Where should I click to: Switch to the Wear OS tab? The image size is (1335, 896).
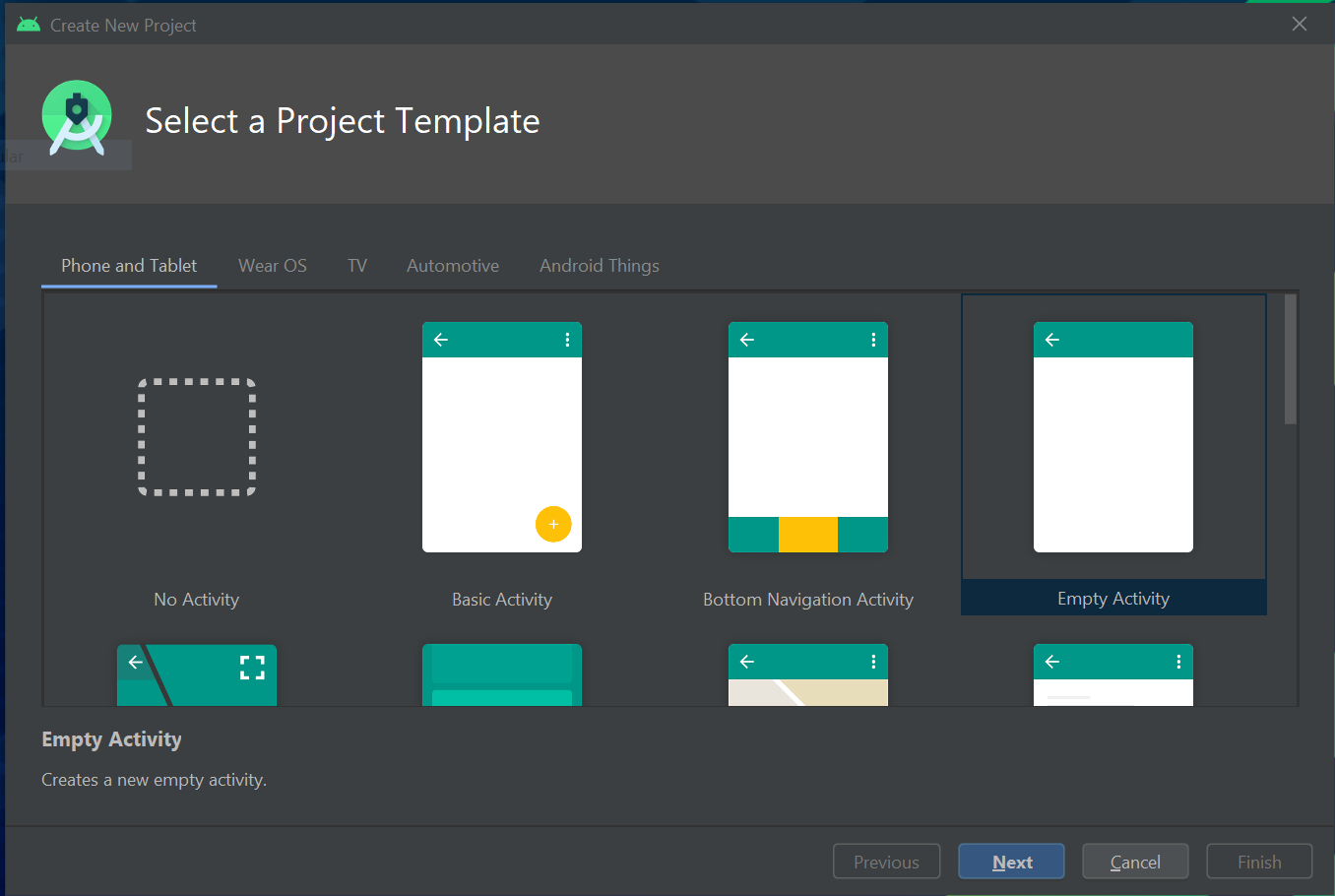point(273,265)
